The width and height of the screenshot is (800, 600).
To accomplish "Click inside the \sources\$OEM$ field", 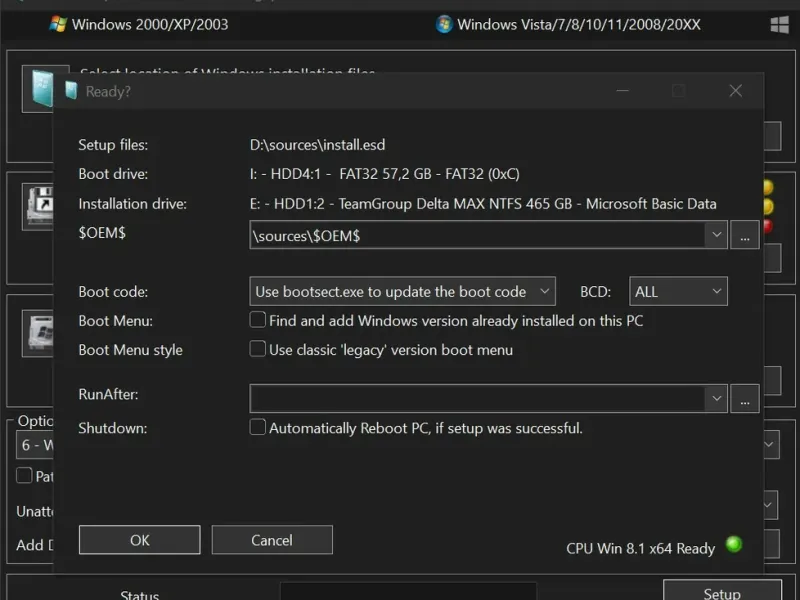I will pyautogui.click(x=478, y=235).
